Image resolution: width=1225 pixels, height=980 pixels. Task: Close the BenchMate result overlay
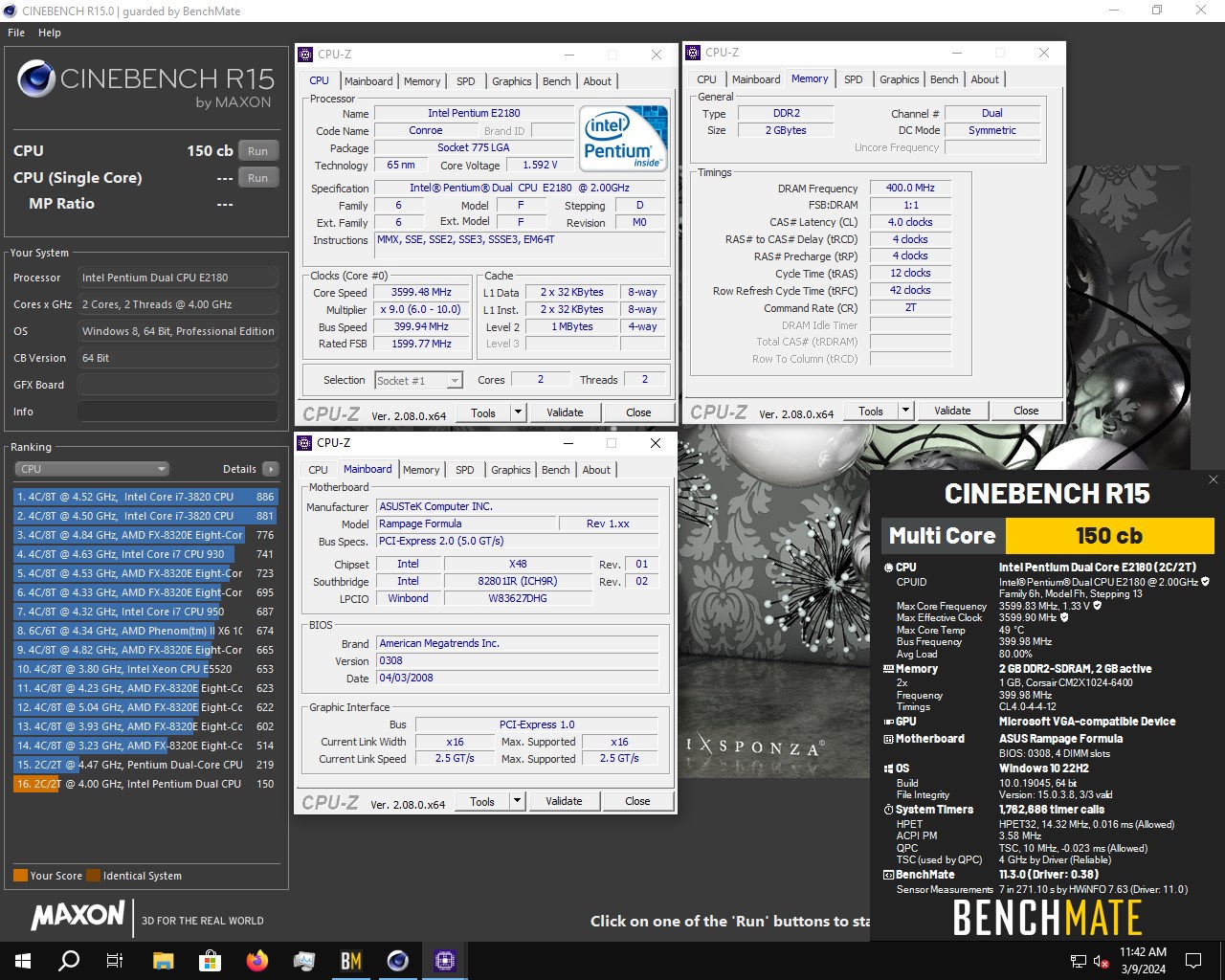click(x=1214, y=479)
